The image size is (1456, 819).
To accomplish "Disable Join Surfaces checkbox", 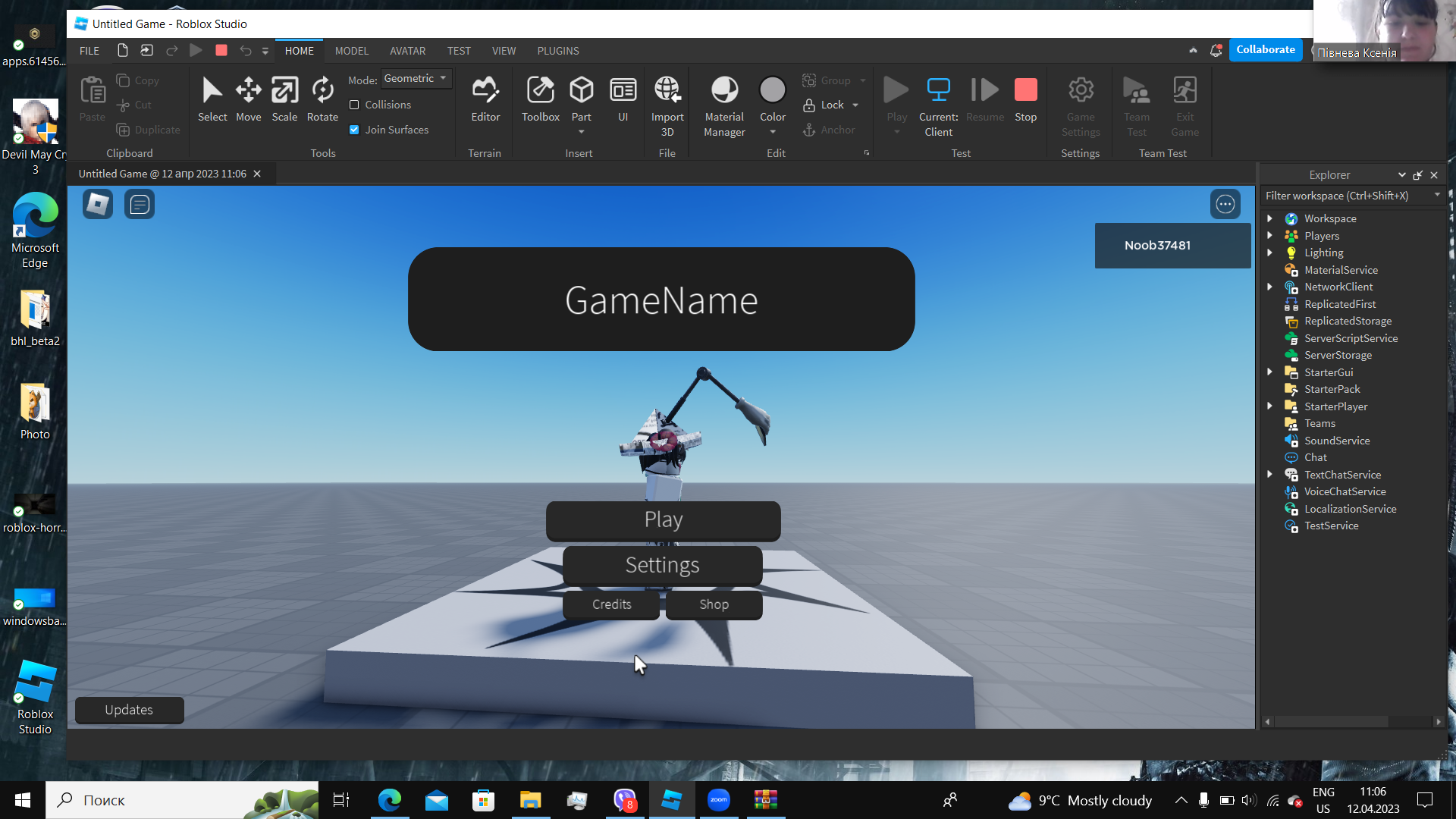I will pyautogui.click(x=354, y=130).
